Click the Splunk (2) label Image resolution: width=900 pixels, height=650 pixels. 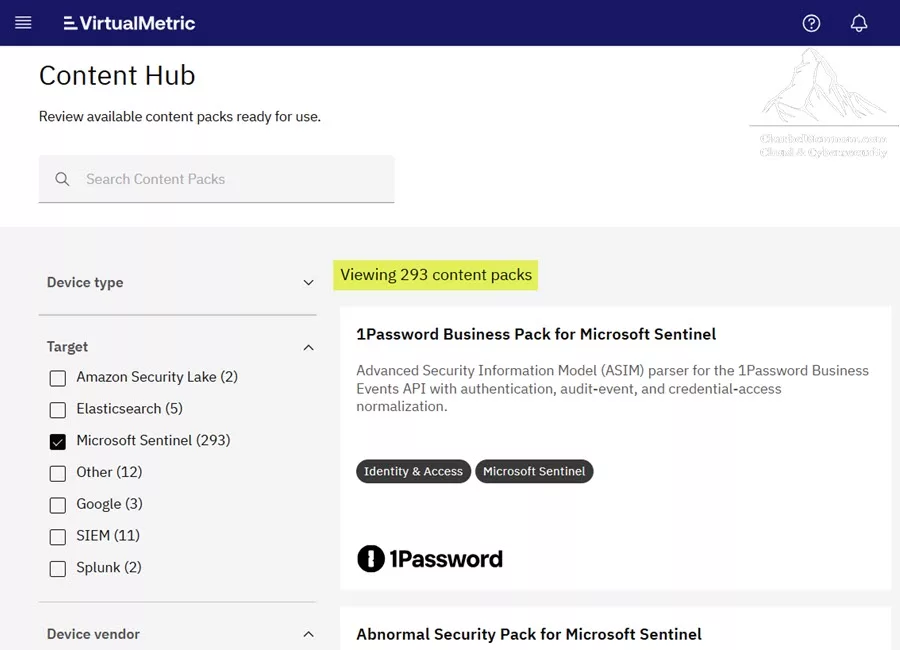click(108, 567)
